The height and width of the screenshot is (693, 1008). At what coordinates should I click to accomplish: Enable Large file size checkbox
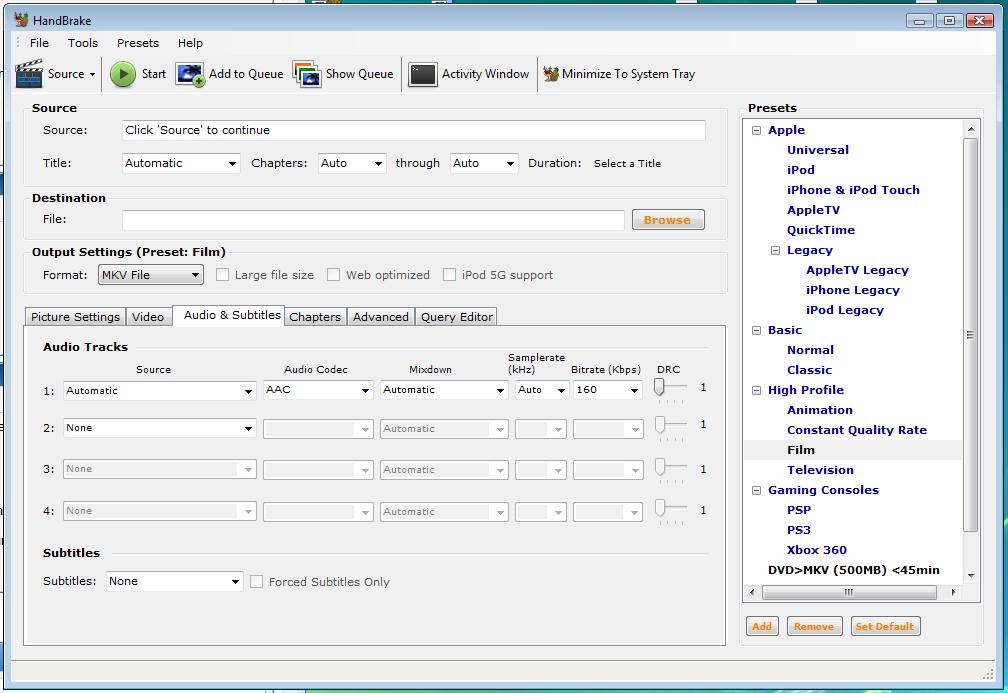tap(222, 275)
